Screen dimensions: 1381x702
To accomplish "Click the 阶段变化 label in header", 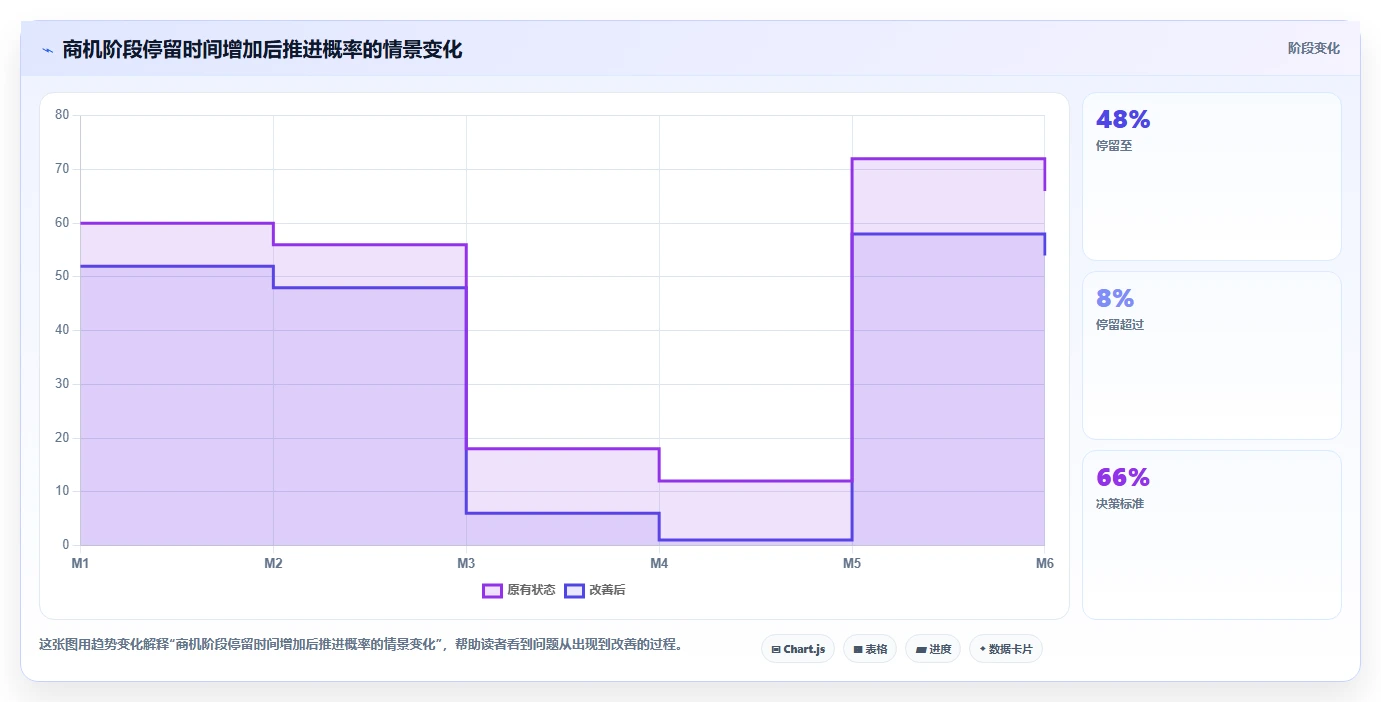I will pyautogui.click(x=1313, y=48).
